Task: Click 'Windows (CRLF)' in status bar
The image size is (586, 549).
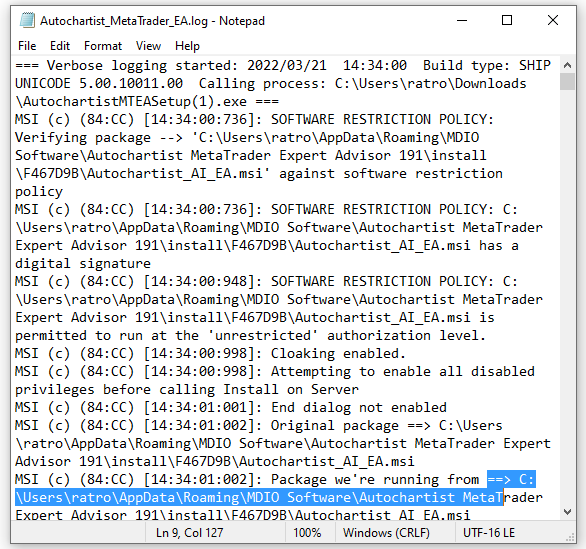Action: point(386,533)
